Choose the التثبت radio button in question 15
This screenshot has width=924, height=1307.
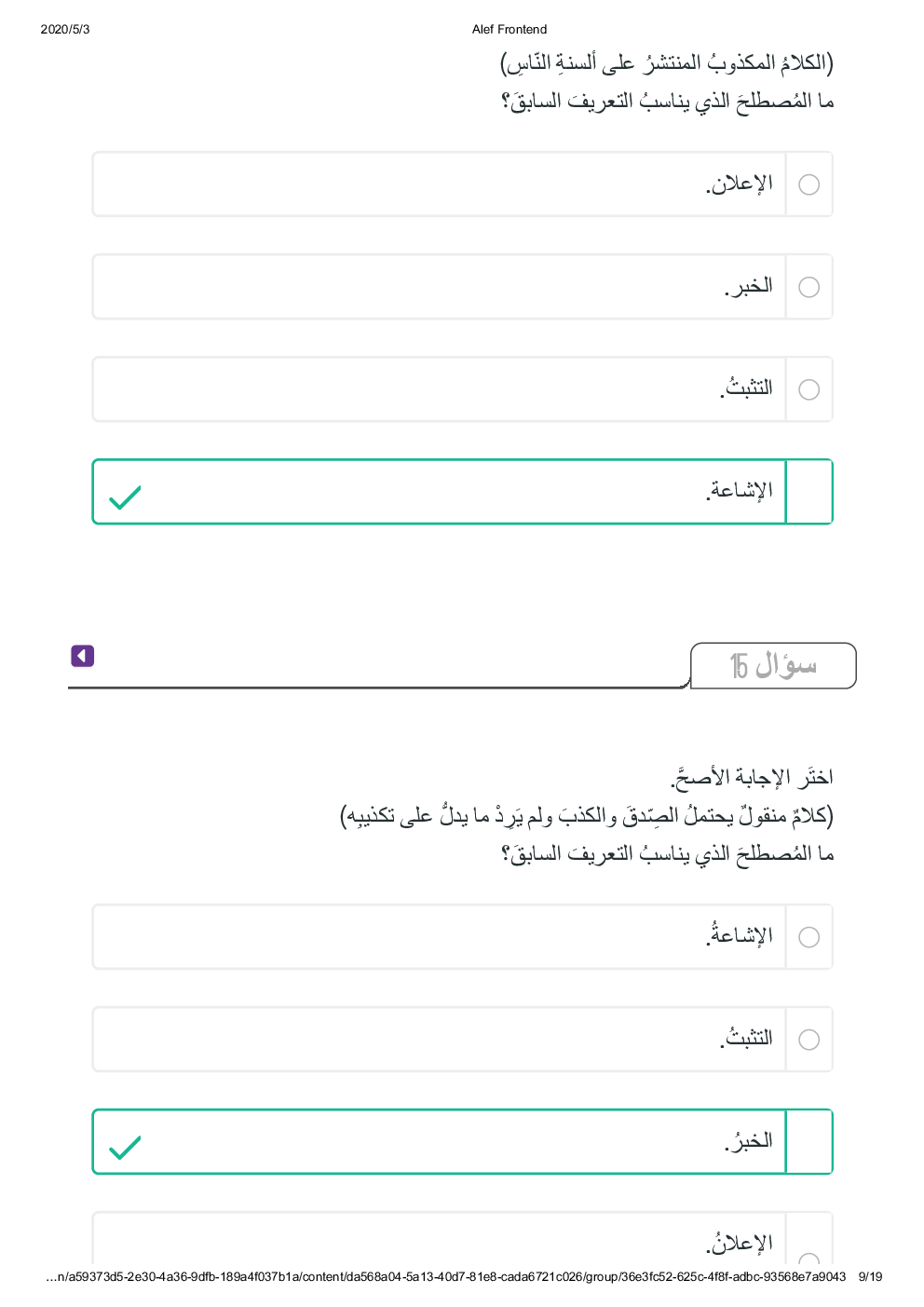pyautogui.click(x=809, y=1040)
